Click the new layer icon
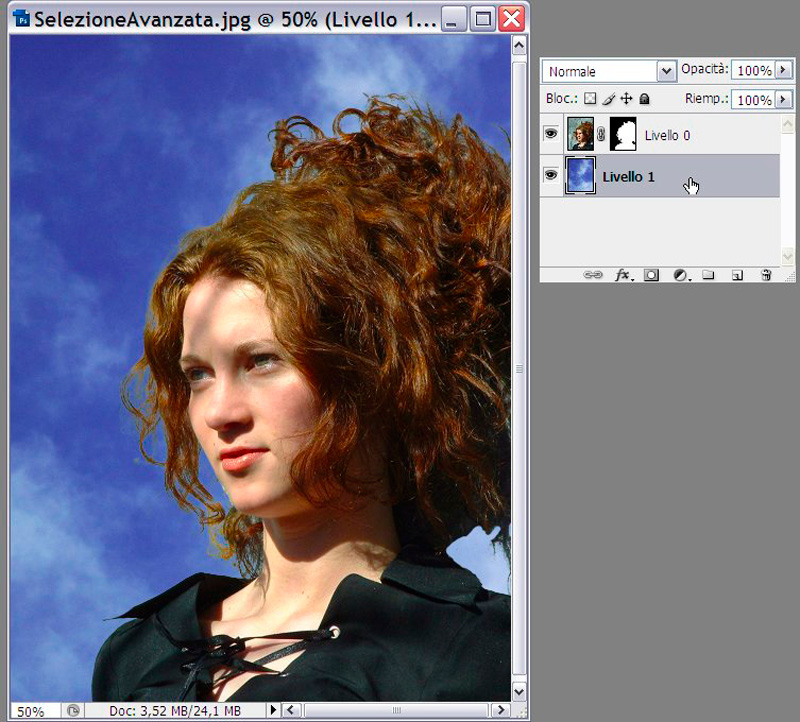The image size is (800, 722). [737, 274]
